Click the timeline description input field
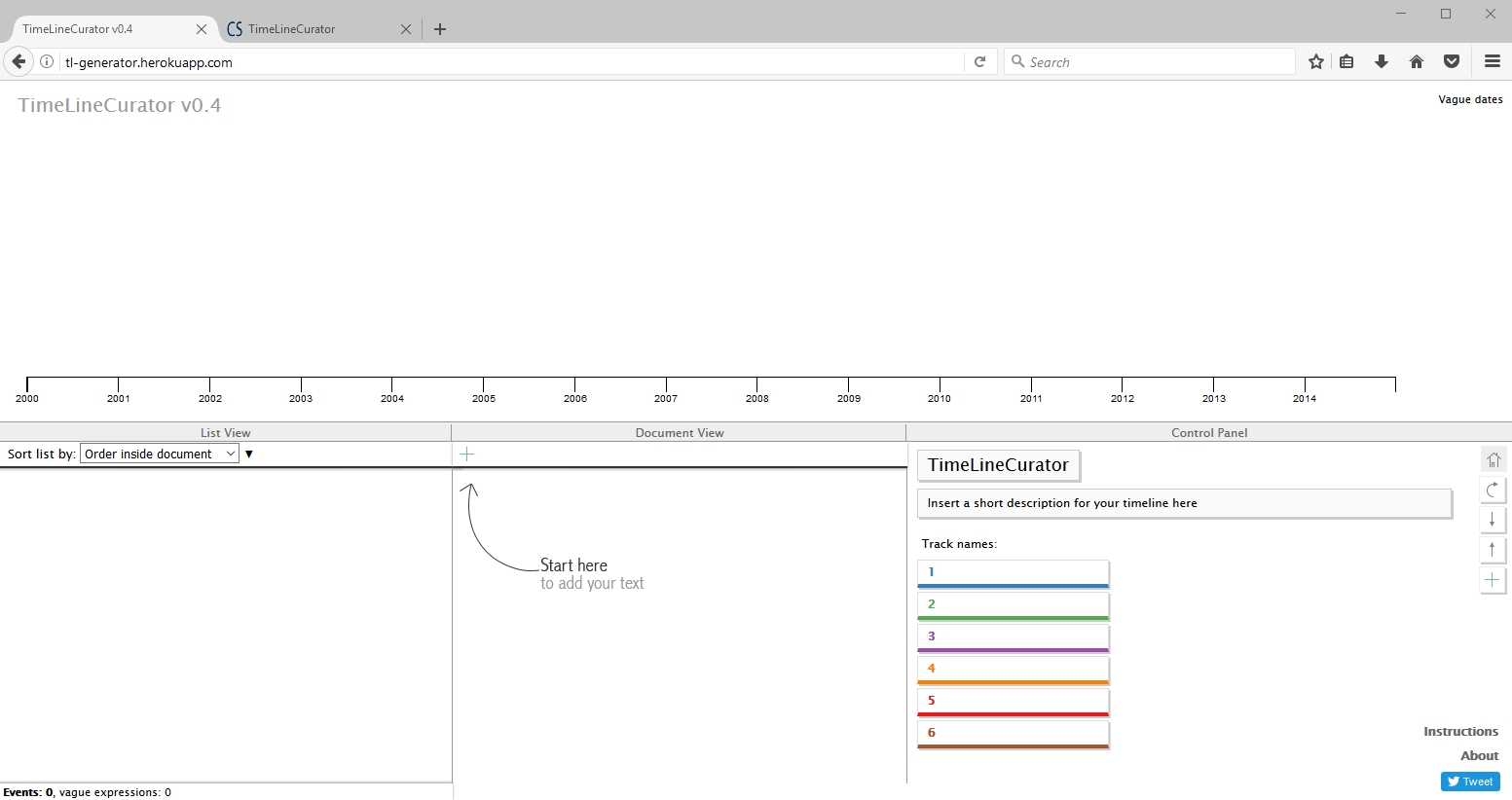Screen dimensions: 1512x800 pos(1184,503)
